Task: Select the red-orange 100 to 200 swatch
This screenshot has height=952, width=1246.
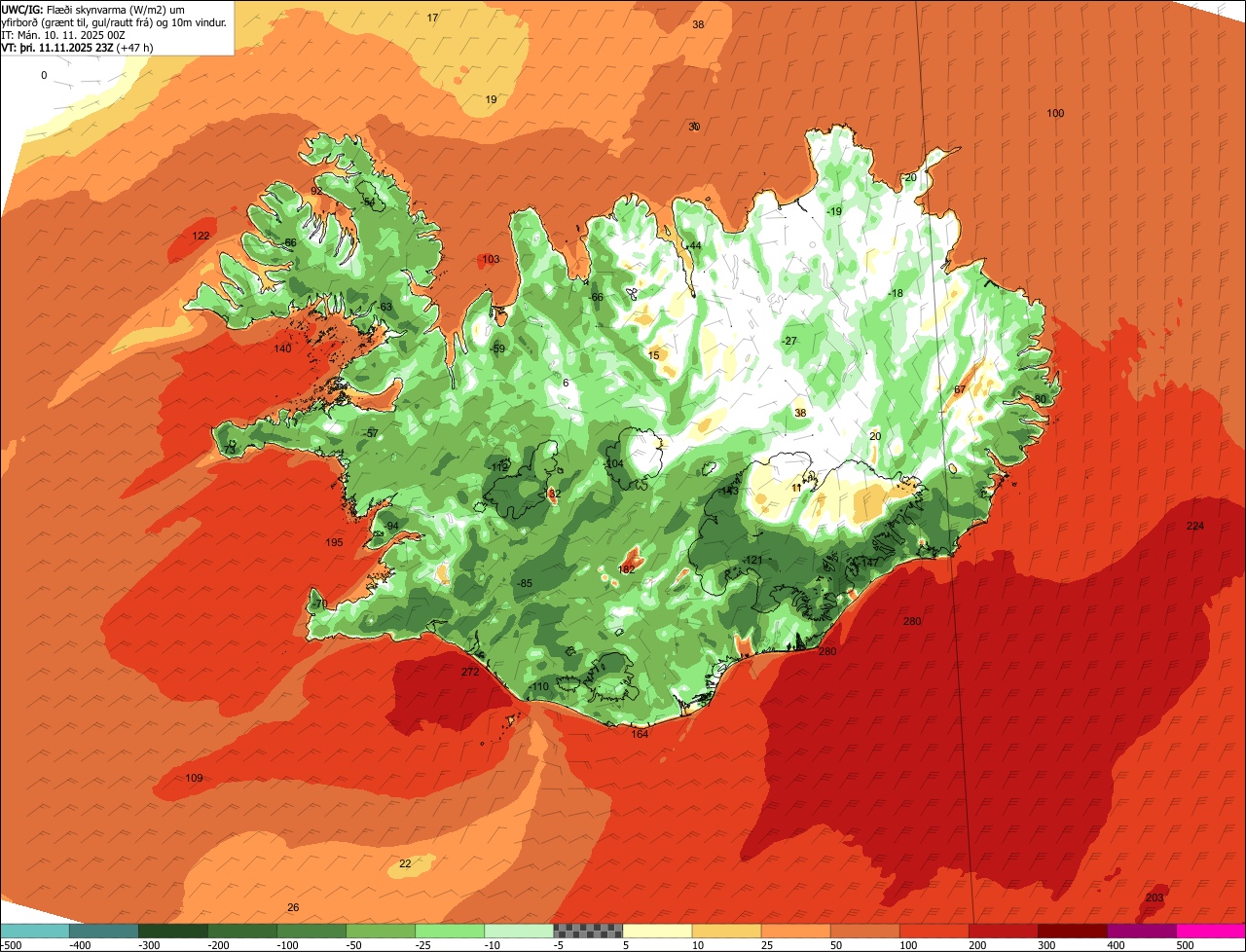Action: point(934,930)
